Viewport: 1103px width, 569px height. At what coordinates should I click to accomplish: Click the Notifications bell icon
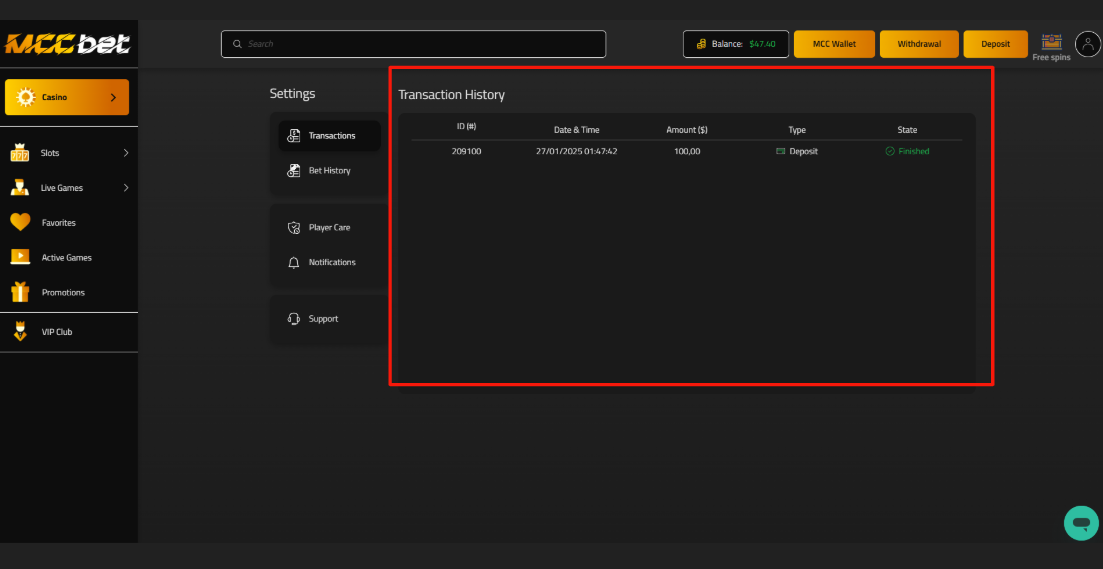294,263
